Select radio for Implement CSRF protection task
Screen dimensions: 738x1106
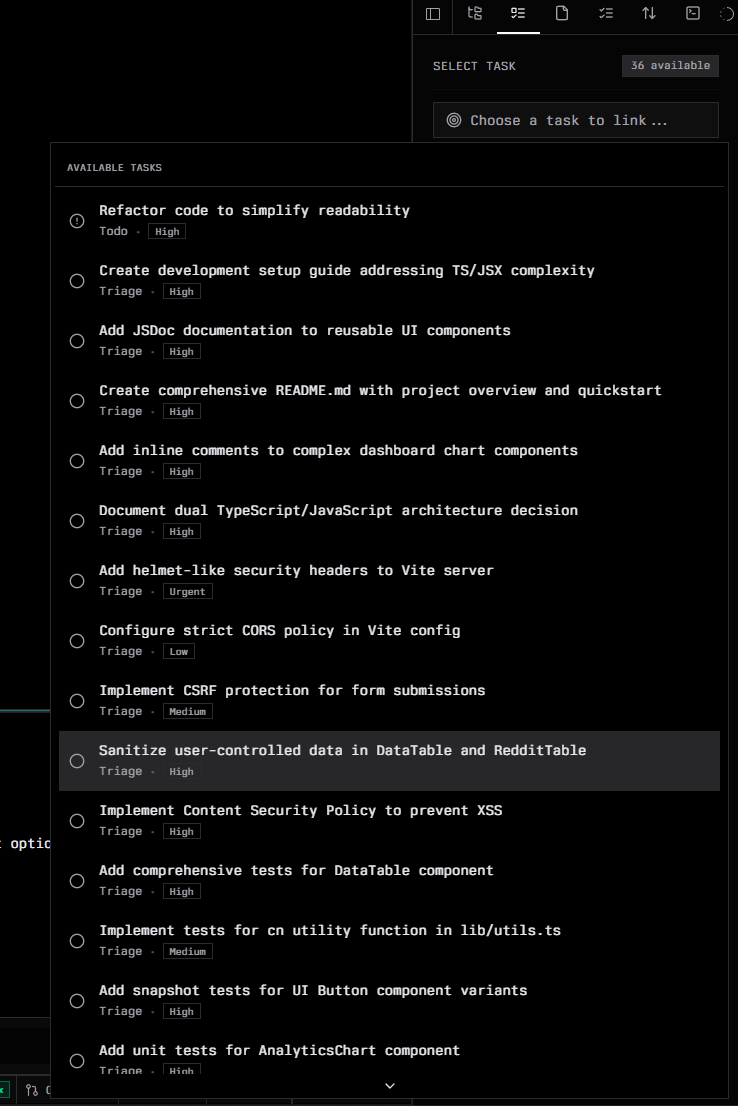77,700
